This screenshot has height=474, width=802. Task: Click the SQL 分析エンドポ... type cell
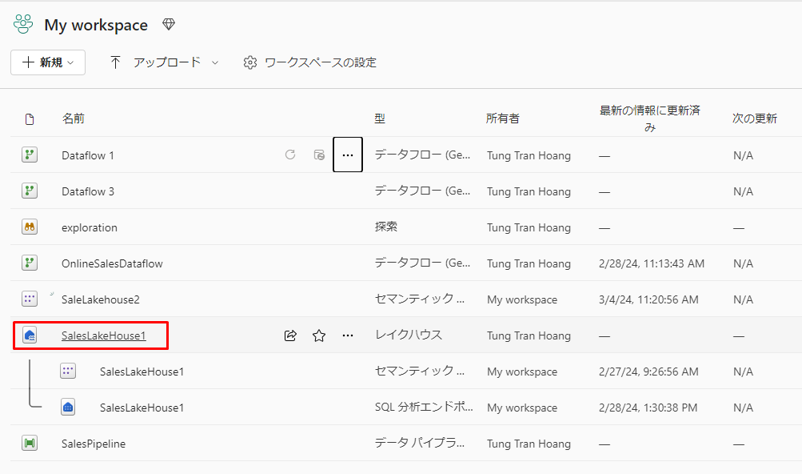(424, 407)
